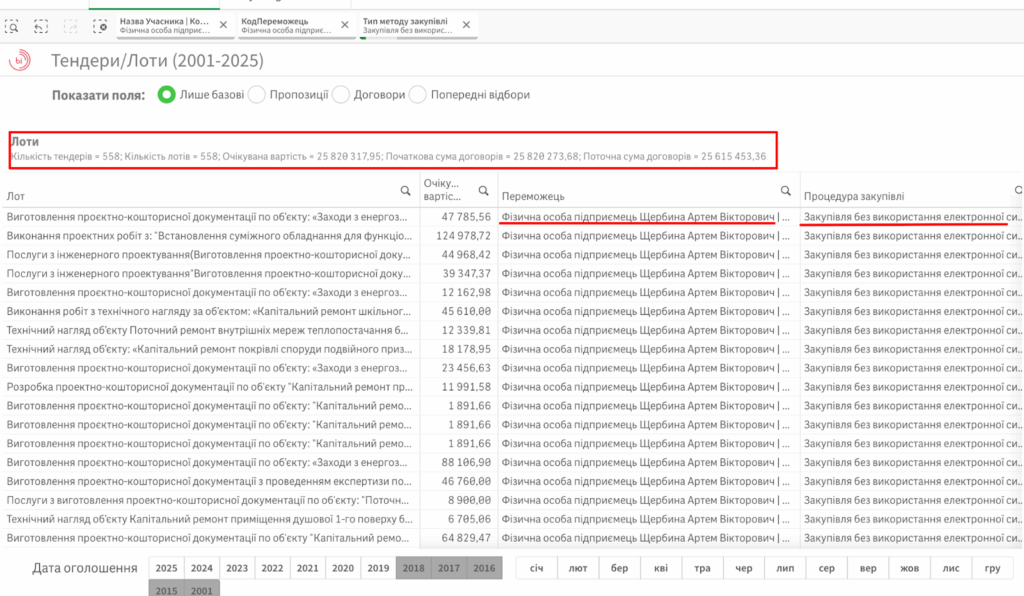Click the expected value cell 124 978,72
Image resolution: width=1024 pixels, height=596 pixels.
coord(458,236)
